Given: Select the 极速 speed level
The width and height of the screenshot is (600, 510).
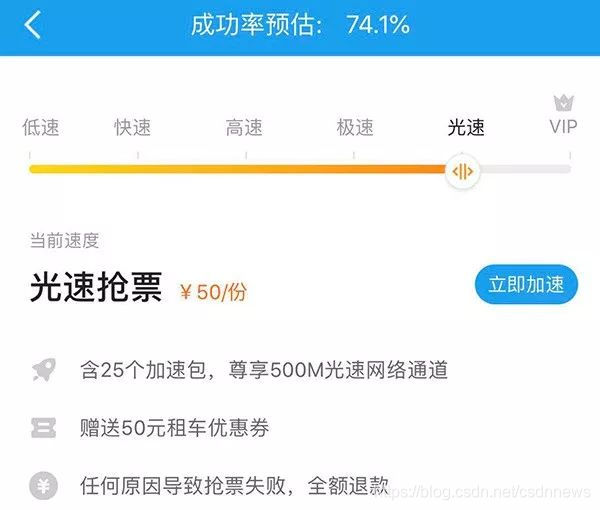Looking at the screenshot, I should (355, 127).
